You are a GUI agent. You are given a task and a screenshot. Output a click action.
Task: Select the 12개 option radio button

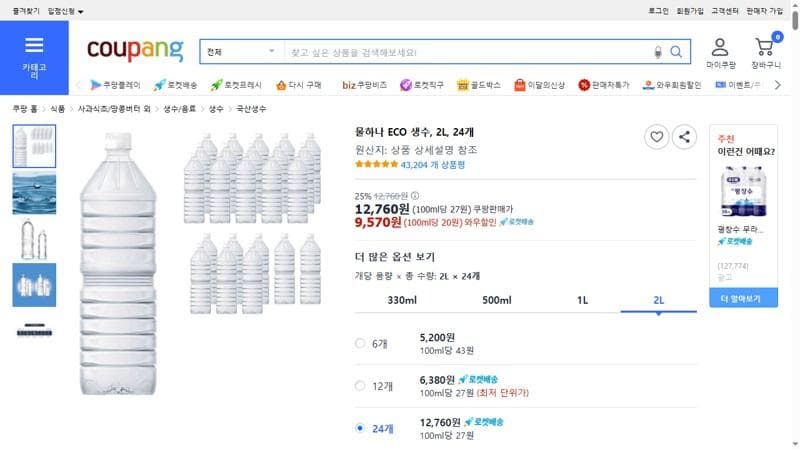click(x=360, y=386)
